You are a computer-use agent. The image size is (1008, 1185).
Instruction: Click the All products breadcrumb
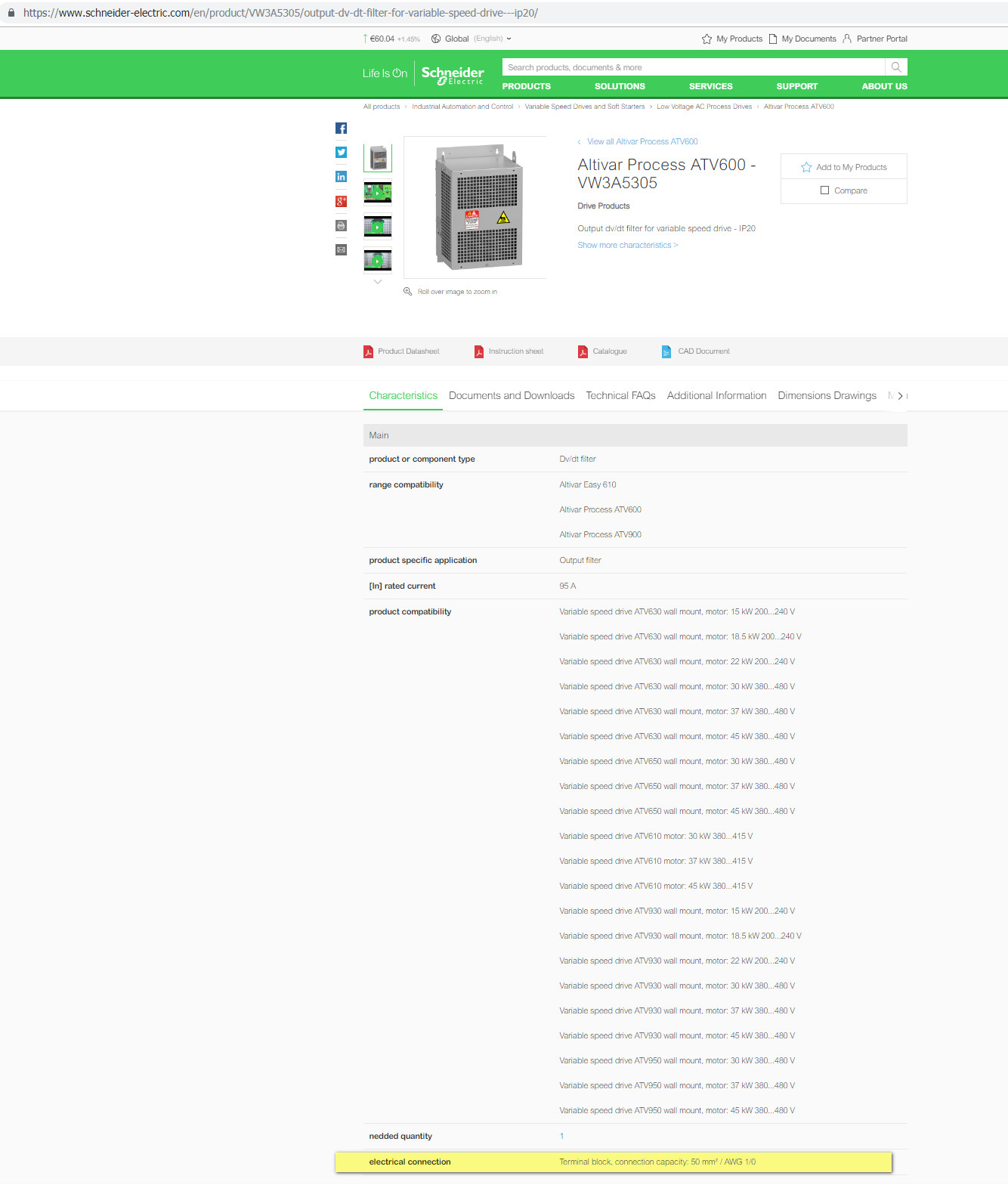(x=382, y=107)
